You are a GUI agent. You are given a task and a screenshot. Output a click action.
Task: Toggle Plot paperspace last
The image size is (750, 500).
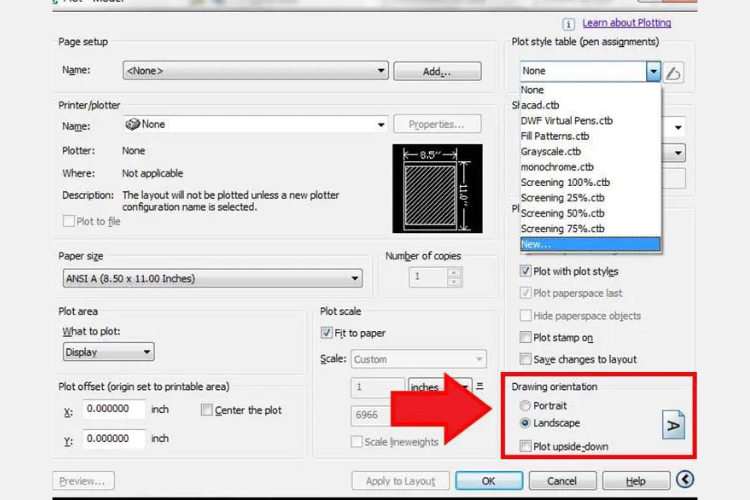525,293
